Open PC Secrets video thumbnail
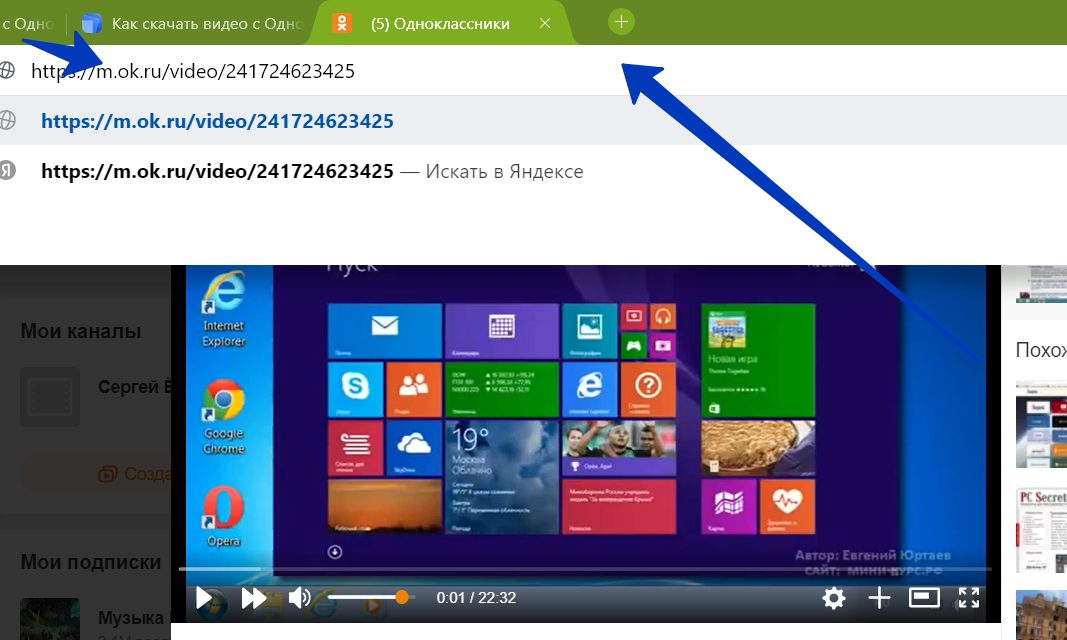1067x640 pixels. pyautogui.click(x=1041, y=530)
